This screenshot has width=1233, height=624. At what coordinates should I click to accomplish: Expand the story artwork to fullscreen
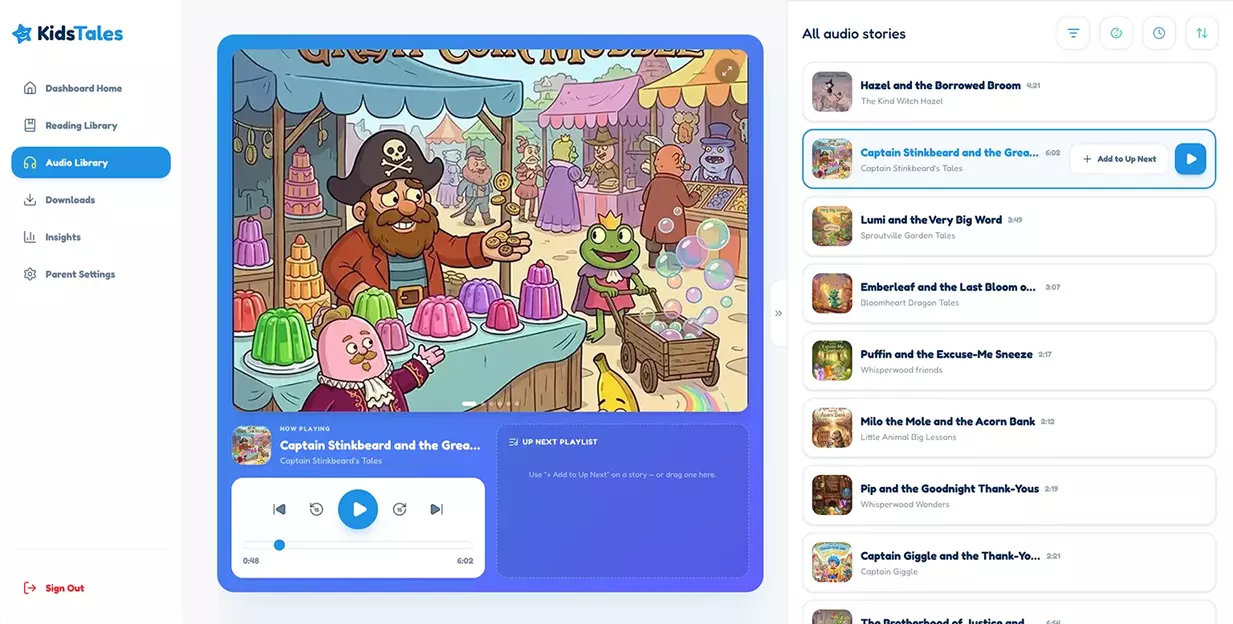727,70
